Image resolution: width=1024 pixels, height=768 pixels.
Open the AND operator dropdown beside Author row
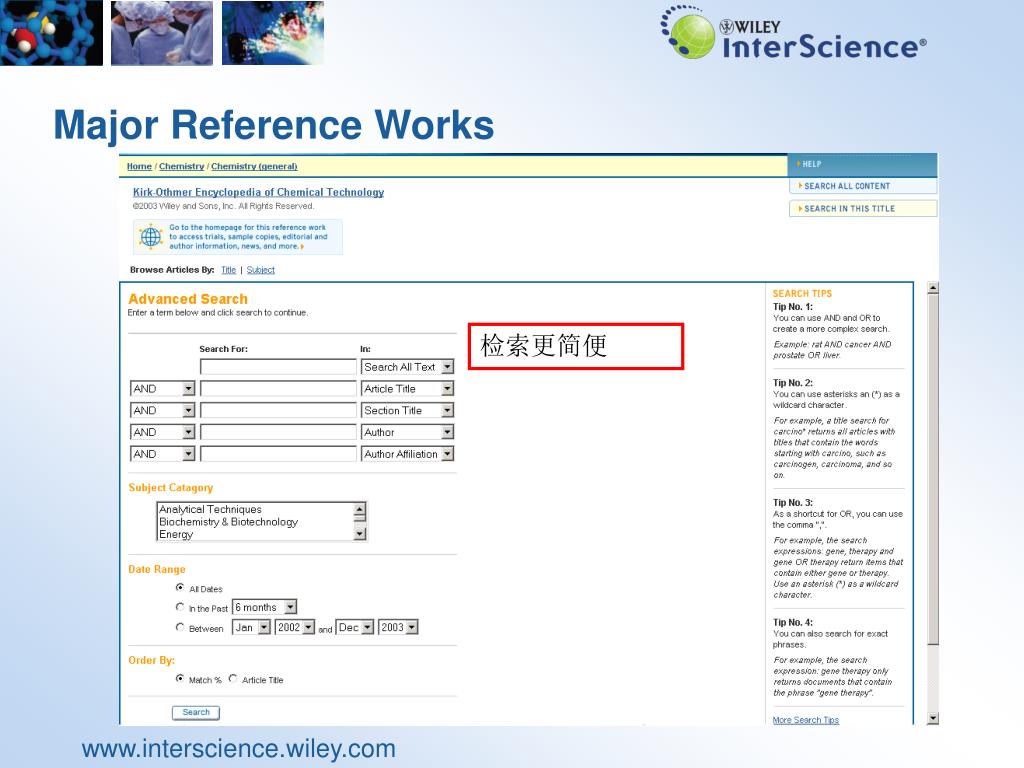(x=163, y=432)
